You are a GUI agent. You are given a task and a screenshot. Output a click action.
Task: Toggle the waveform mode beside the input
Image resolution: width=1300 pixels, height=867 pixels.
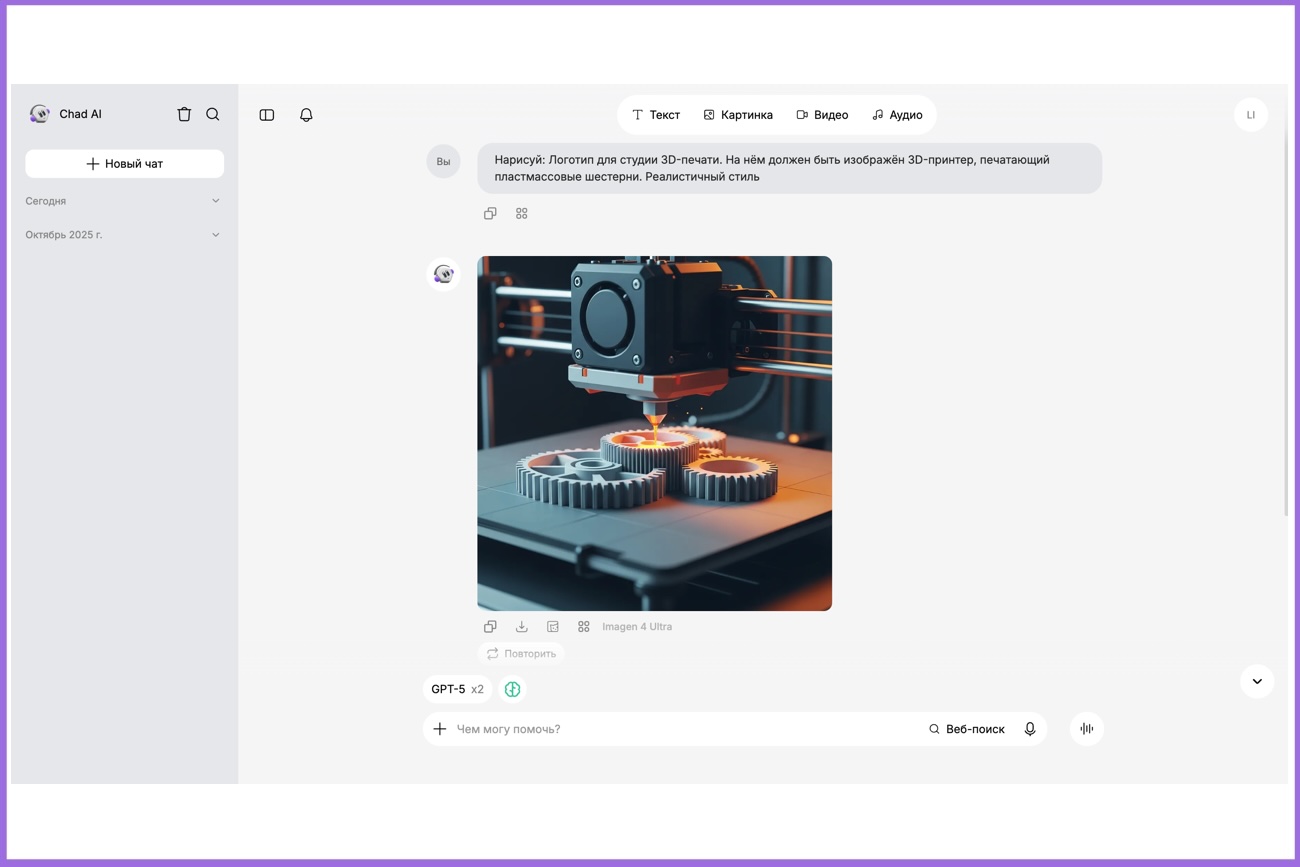tap(1086, 729)
